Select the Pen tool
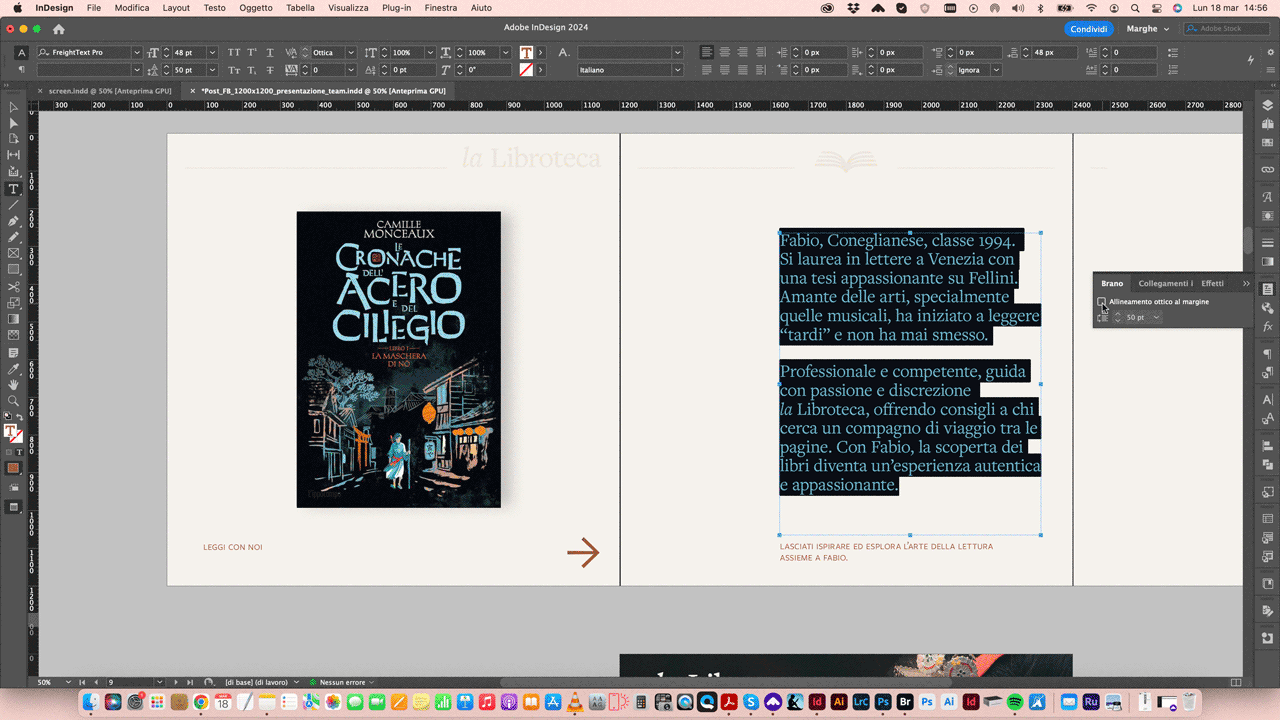The image size is (1280, 720). (x=14, y=221)
